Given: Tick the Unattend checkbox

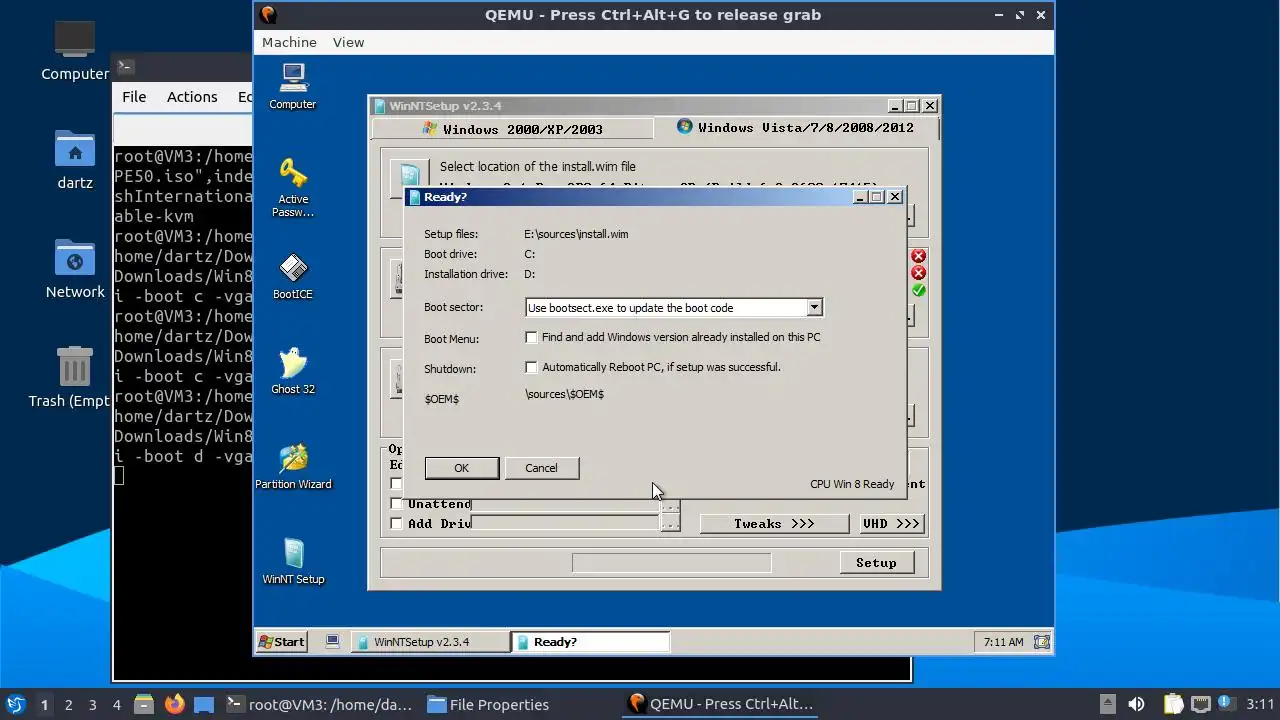Looking at the screenshot, I should point(396,504).
